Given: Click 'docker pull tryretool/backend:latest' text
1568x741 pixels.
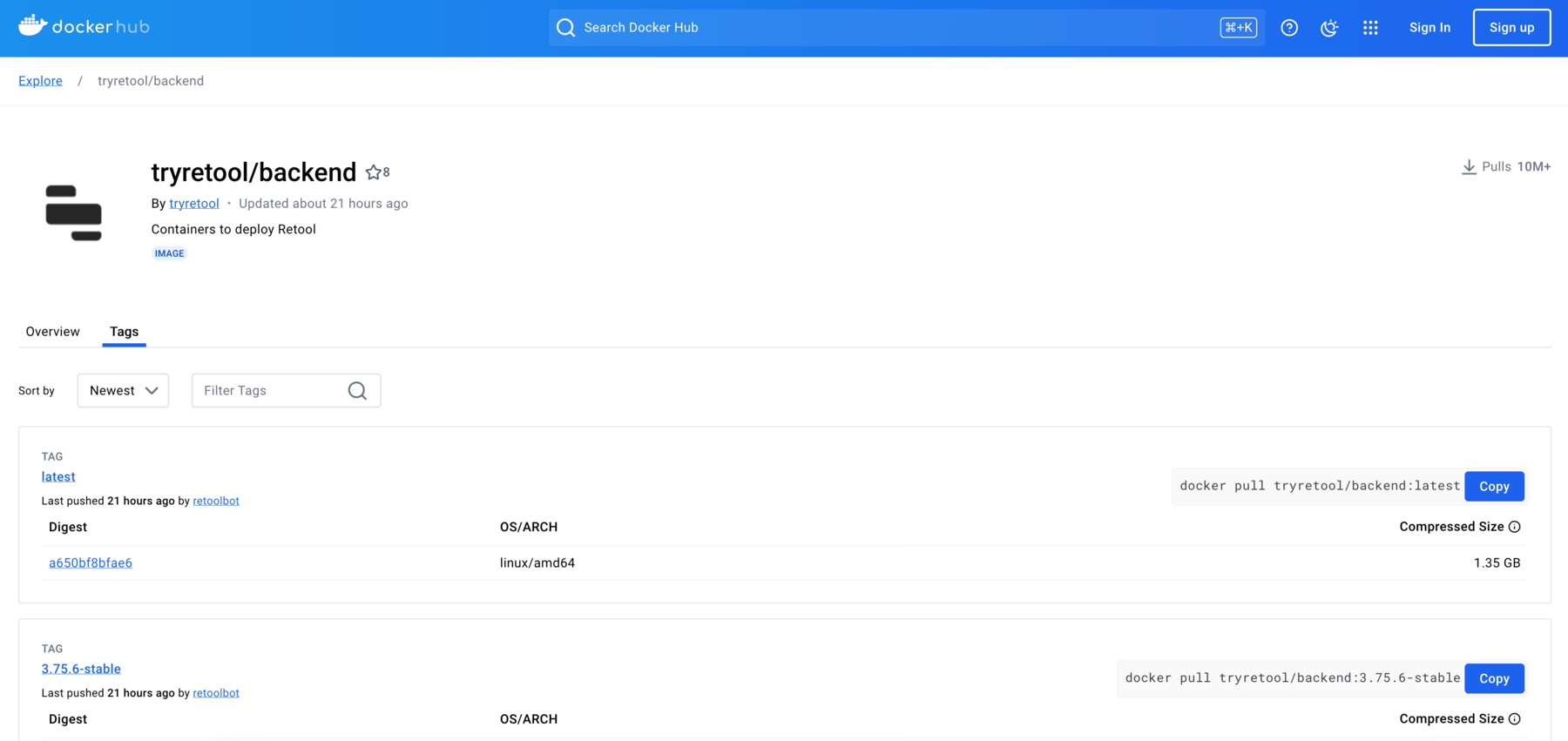Looking at the screenshot, I should (1320, 486).
